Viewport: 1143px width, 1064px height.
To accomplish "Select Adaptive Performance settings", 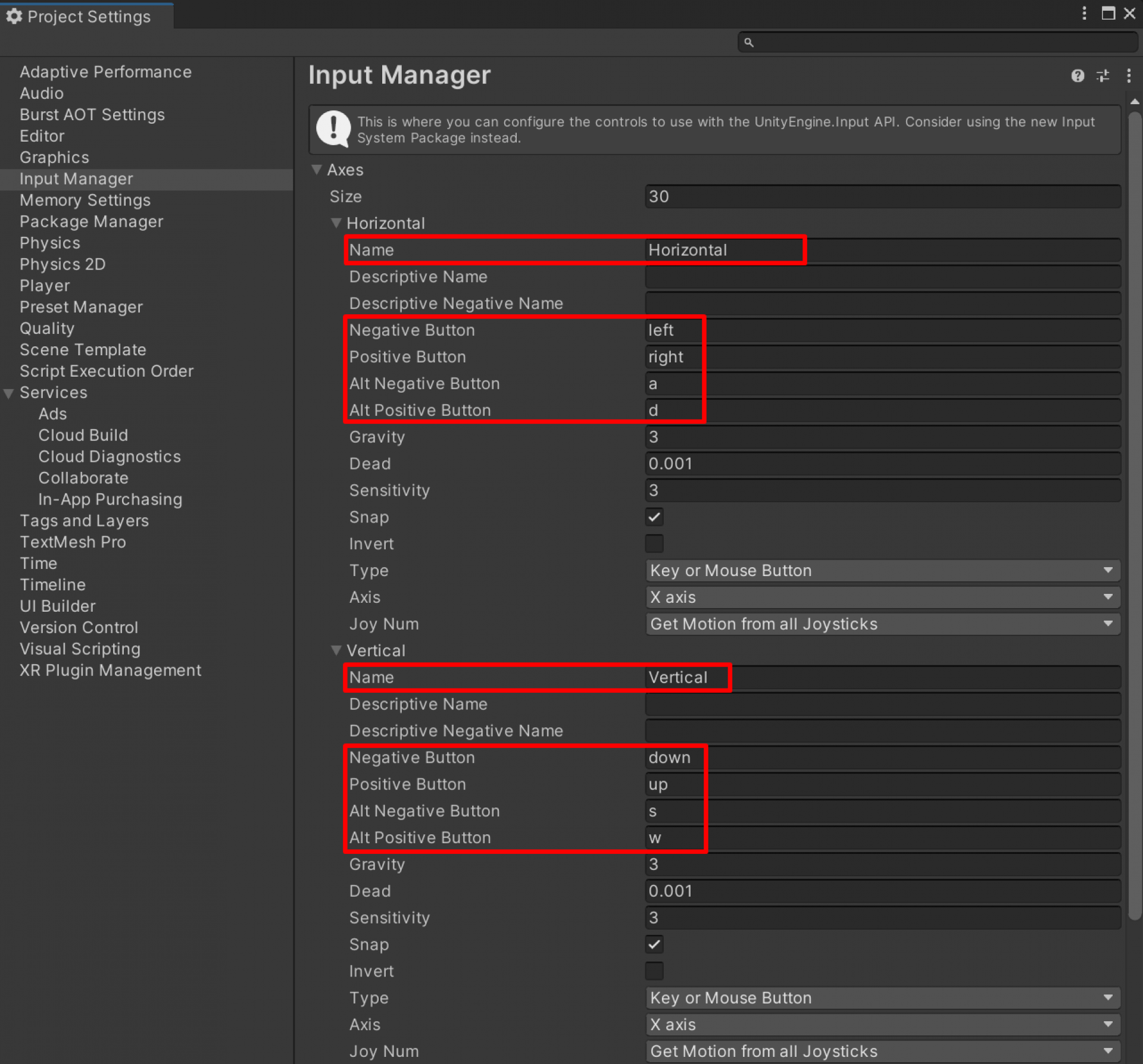I will point(105,72).
